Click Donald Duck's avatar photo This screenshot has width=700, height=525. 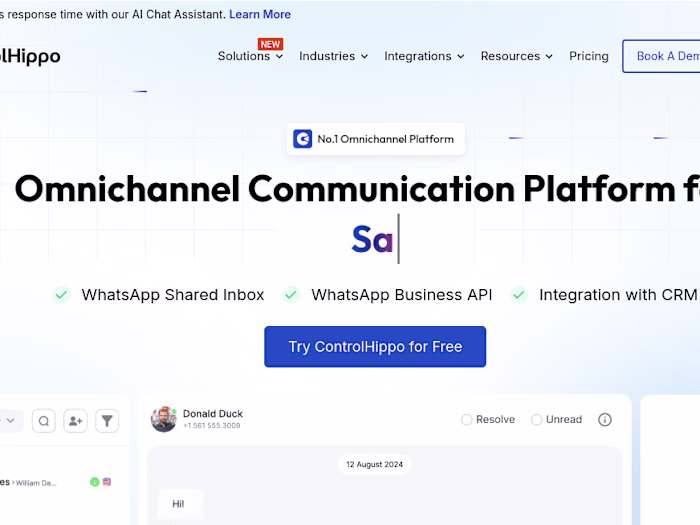(163, 419)
